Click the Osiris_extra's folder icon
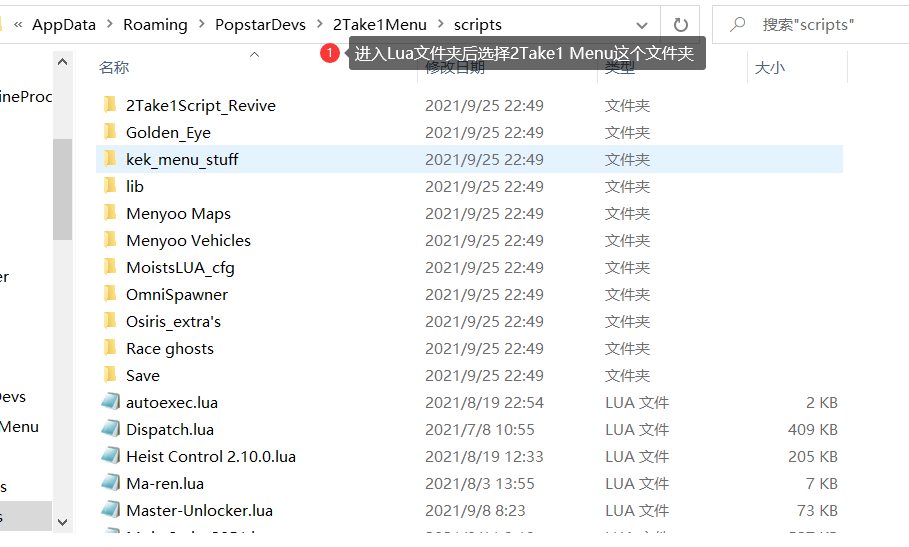The image size is (909, 547). [x=110, y=321]
